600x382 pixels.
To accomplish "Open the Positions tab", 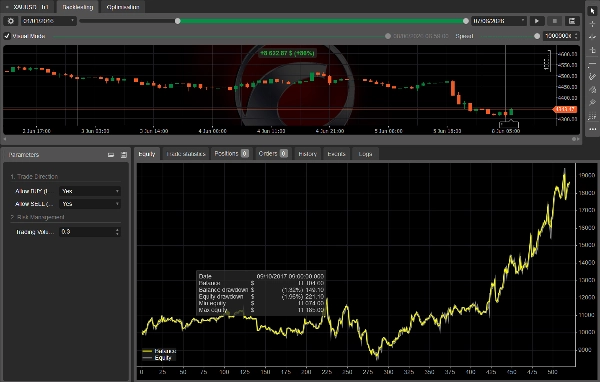I will pos(232,154).
